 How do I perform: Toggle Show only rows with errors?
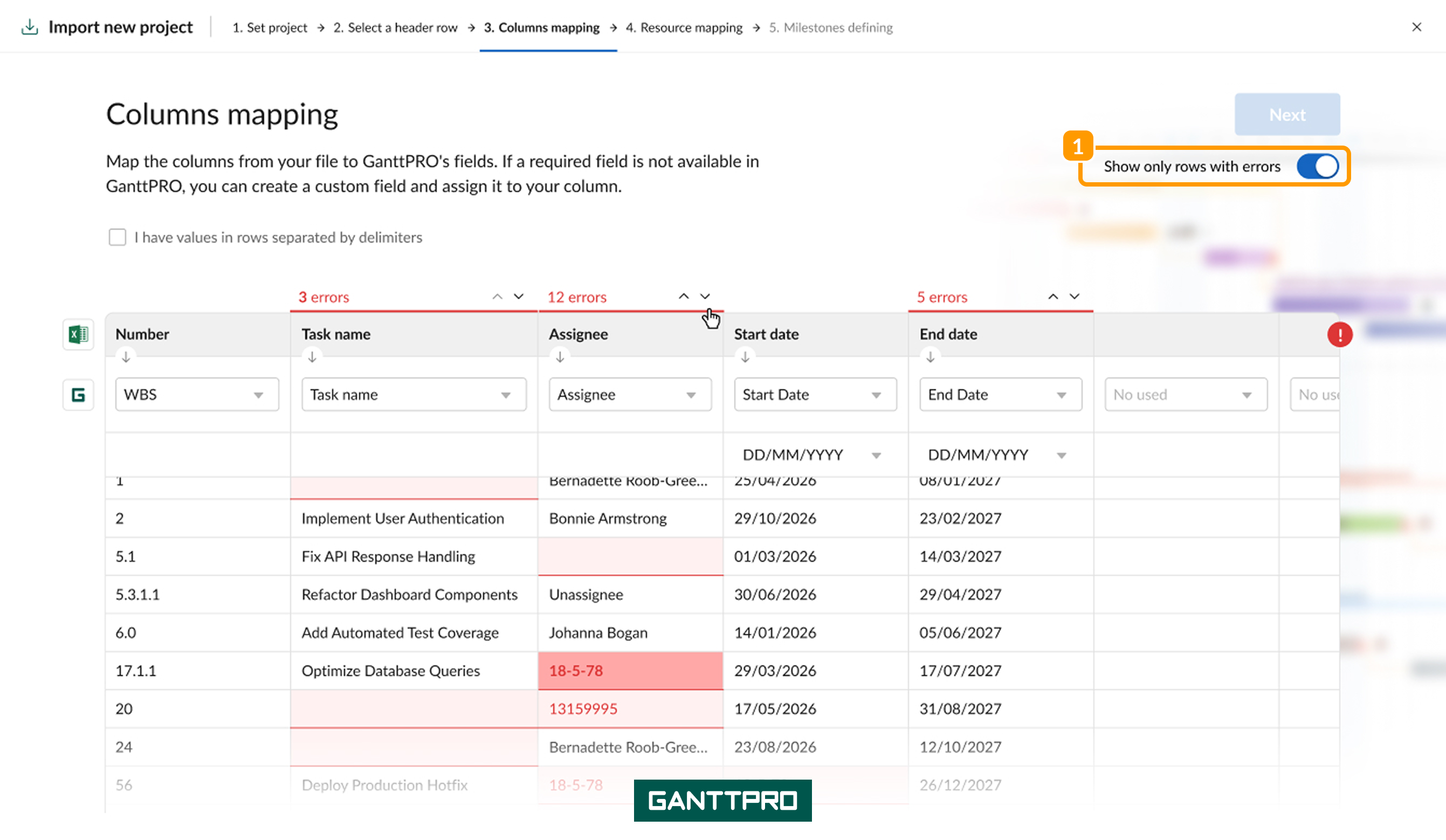click(1318, 167)
